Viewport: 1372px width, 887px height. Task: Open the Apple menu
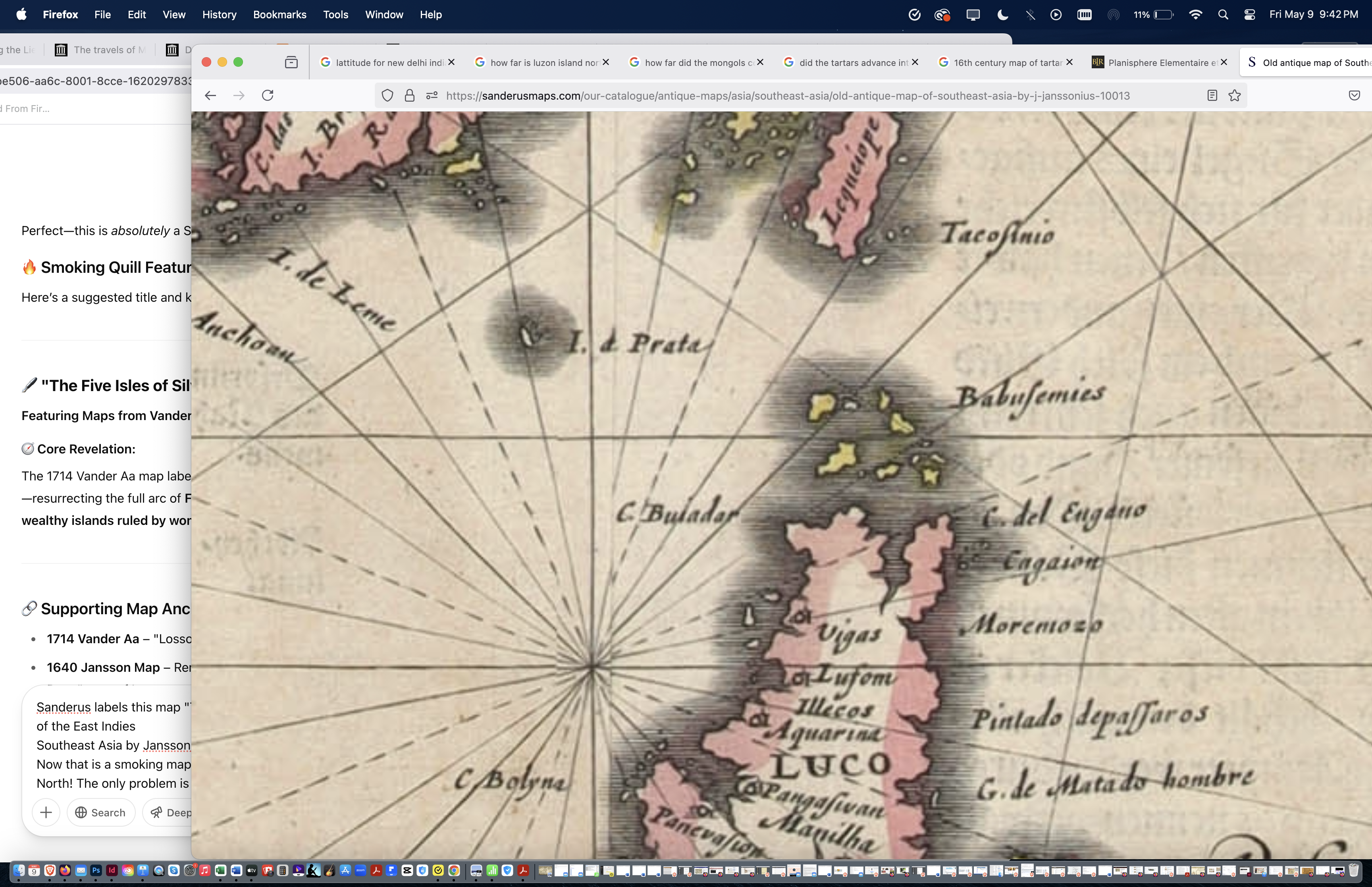(21, 14)
